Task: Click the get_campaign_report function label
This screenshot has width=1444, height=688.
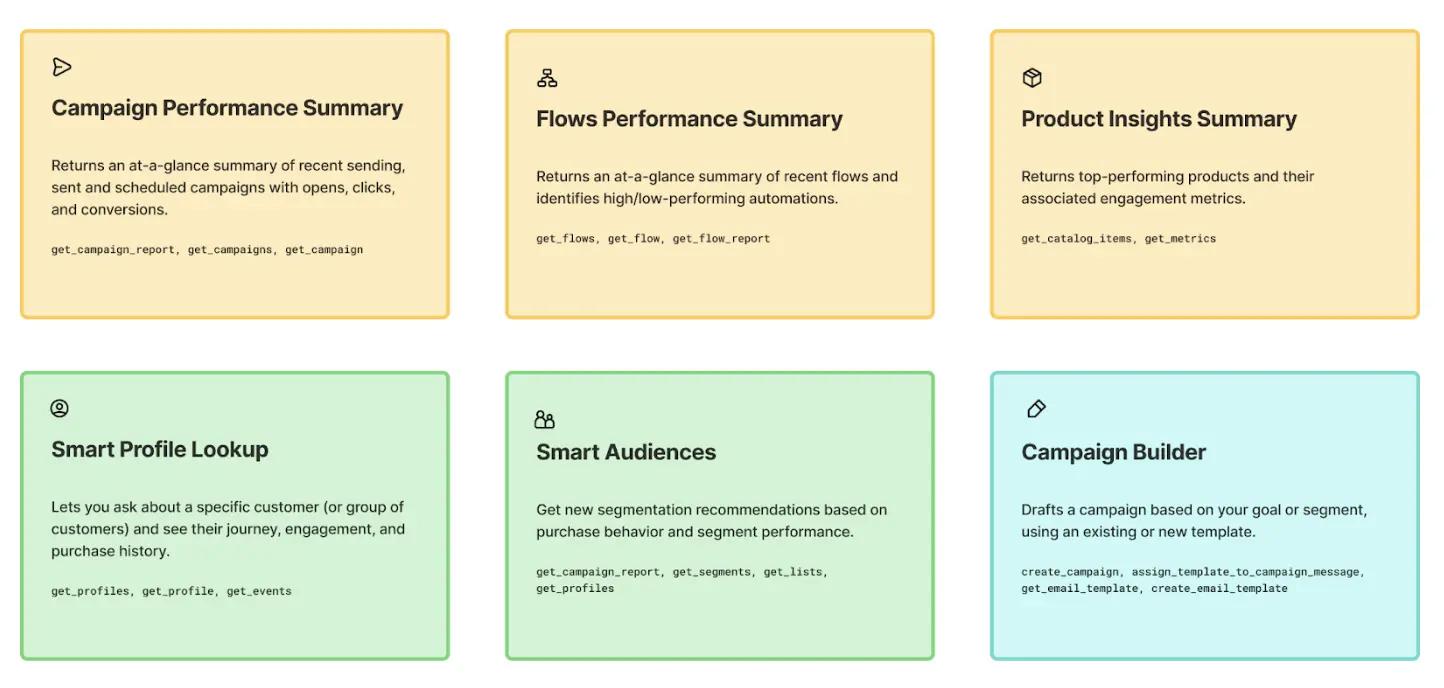Action: (112, 249)
